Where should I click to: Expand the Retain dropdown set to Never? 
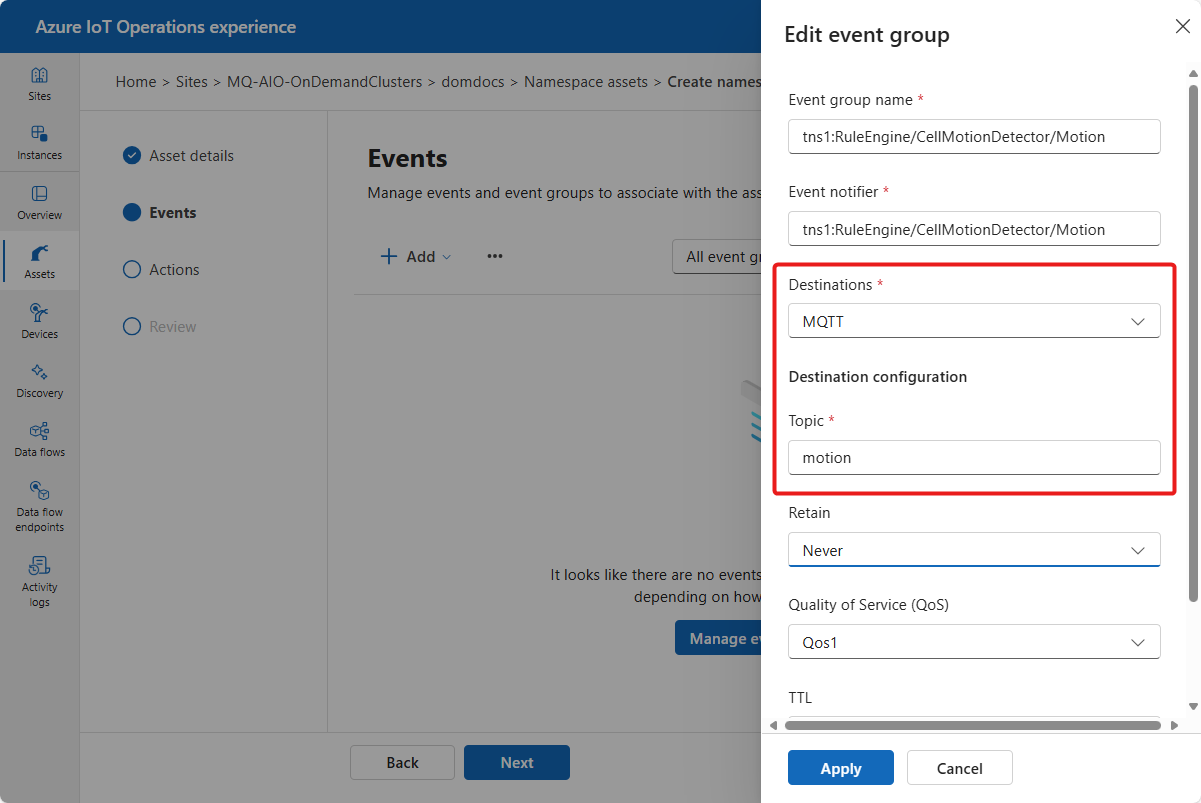click(x=974, y=550)
